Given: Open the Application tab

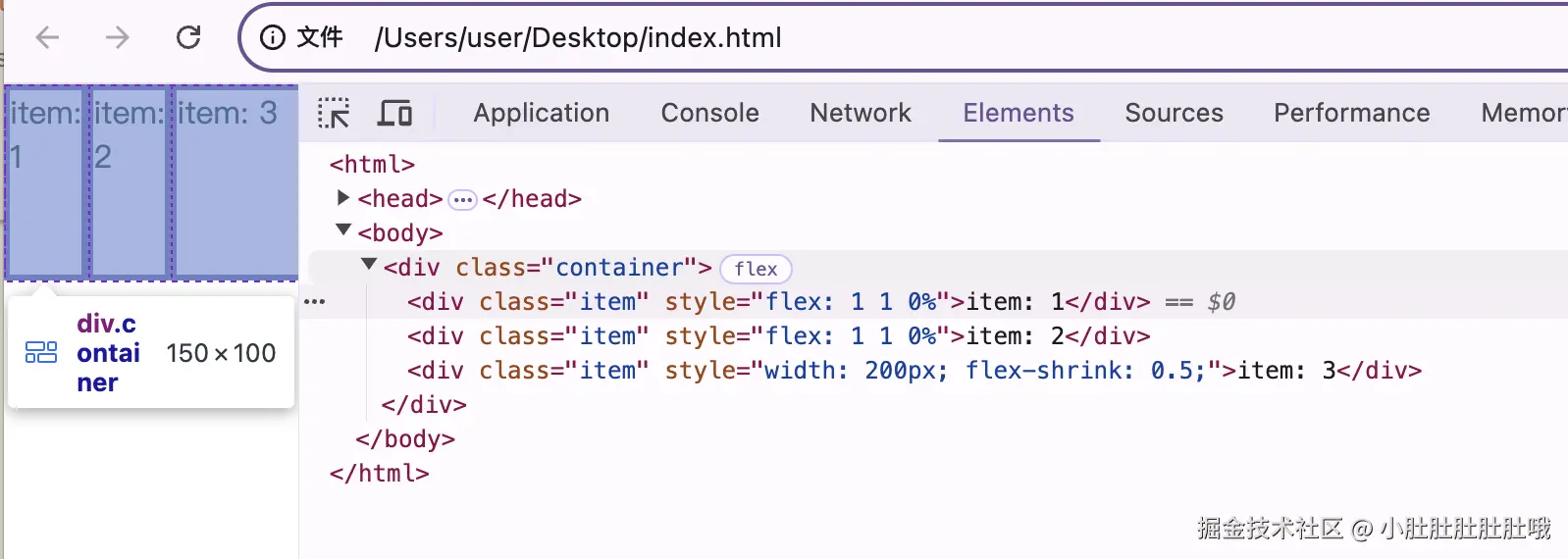Looking at the screenshot, I should pyautogui.click(x=542, y=113).
